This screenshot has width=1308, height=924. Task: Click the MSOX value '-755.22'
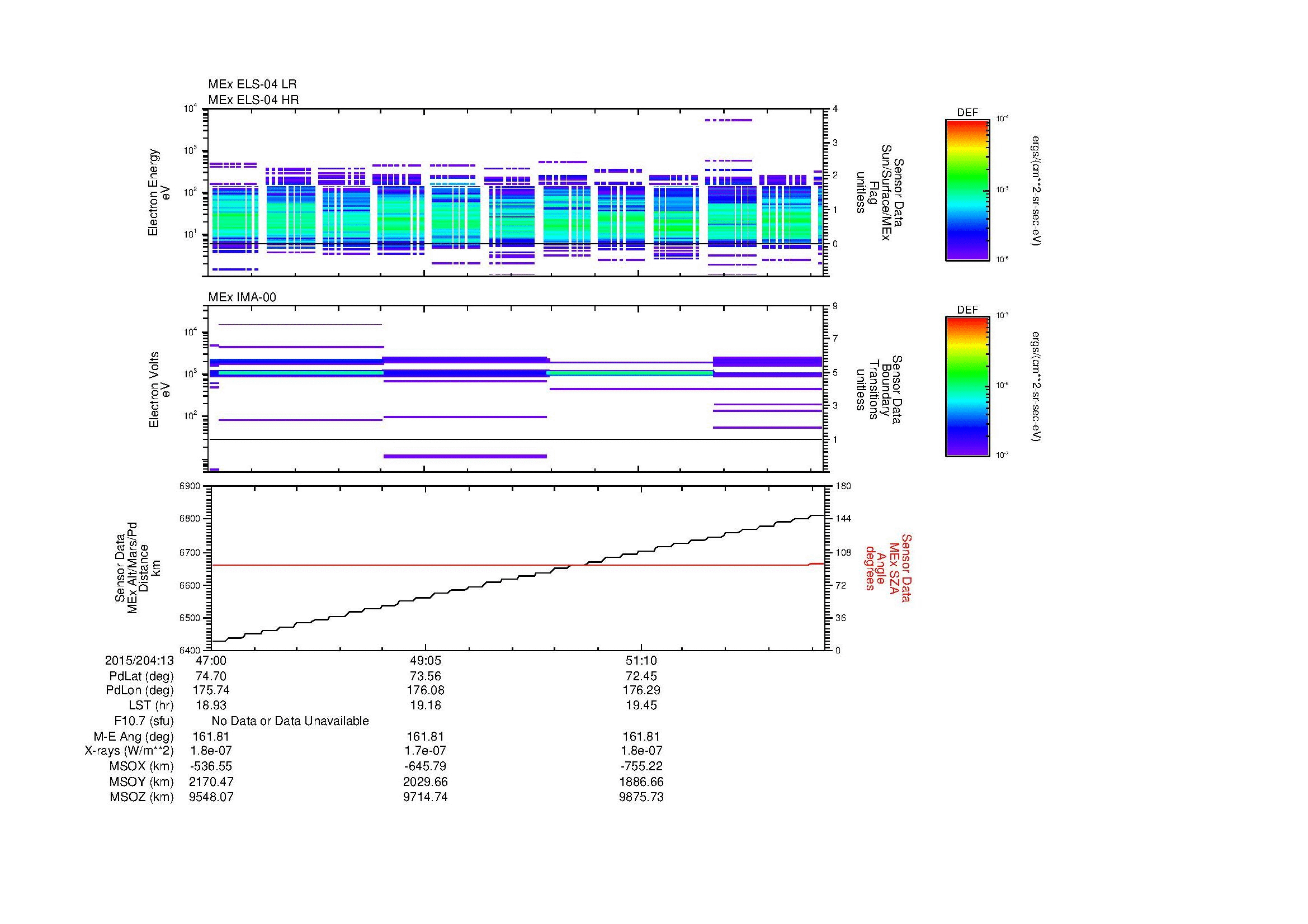coord(641,766)
